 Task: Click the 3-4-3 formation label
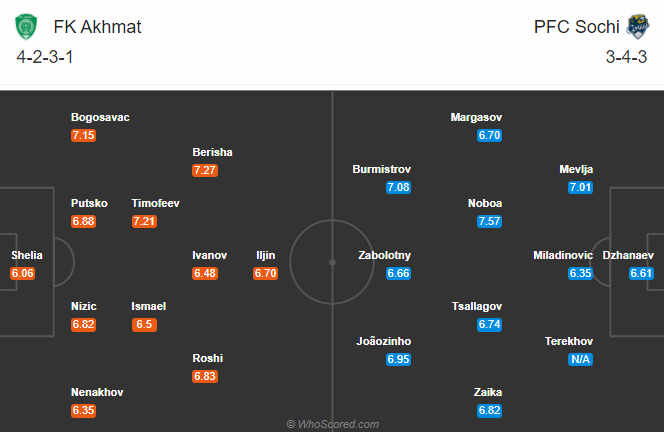point(626,57)
